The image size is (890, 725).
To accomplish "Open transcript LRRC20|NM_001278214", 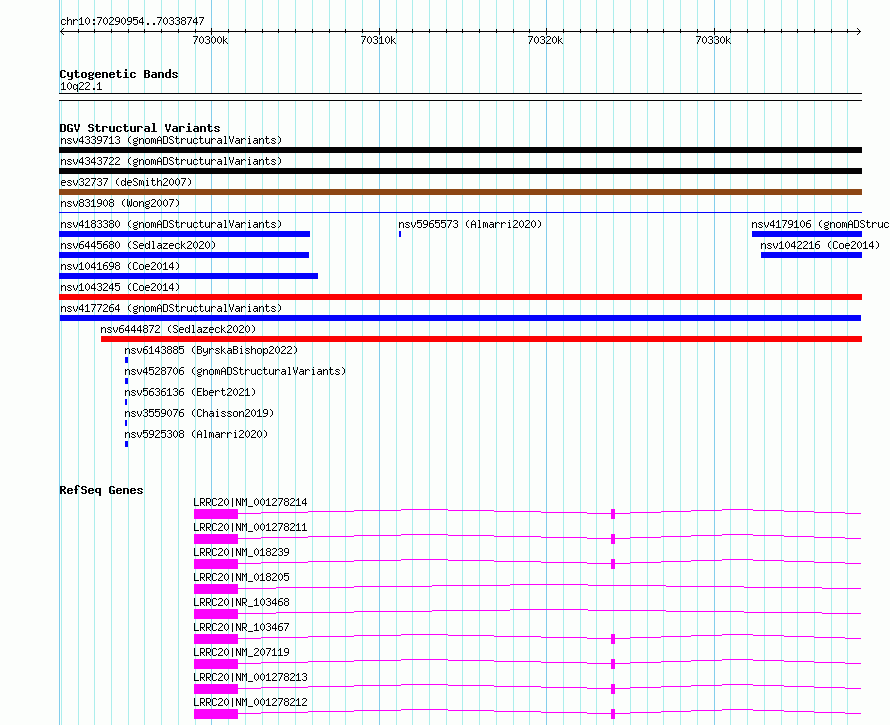I will pyautogui.click(x=250, y=502).
